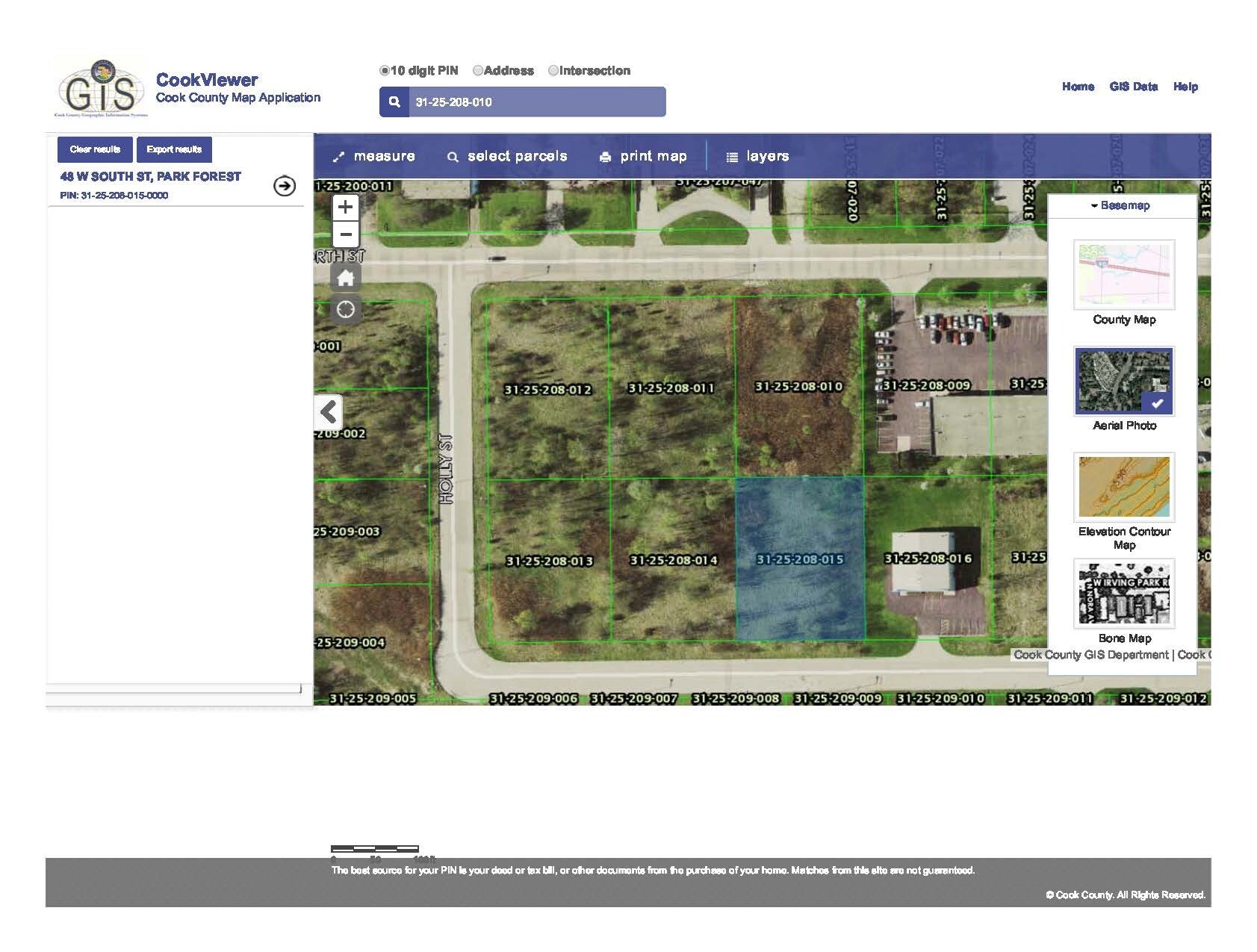
Task: Open the GIS Data page
Action: click(1133, 87)
